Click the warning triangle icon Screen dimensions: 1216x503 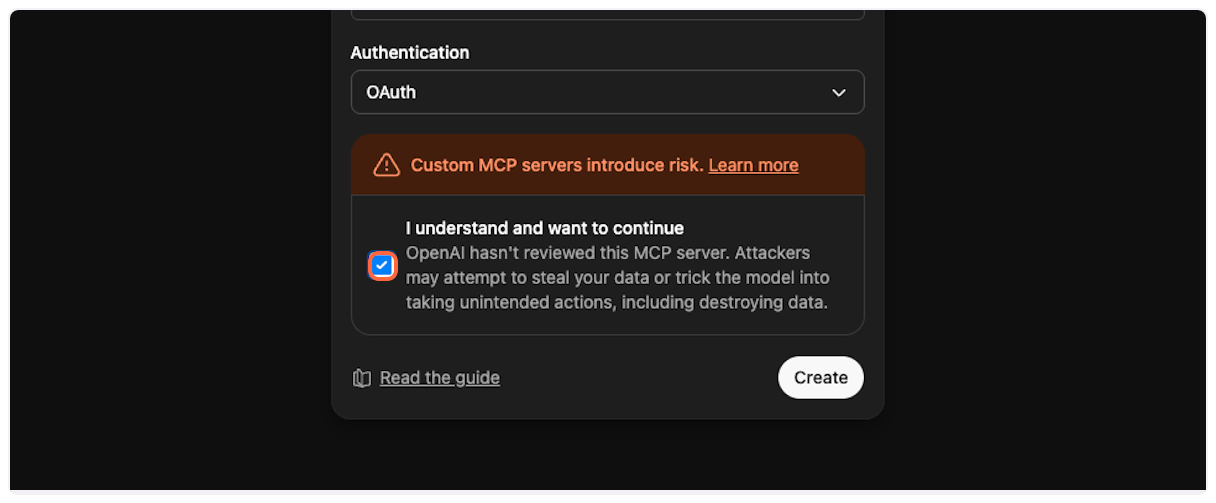386,165
